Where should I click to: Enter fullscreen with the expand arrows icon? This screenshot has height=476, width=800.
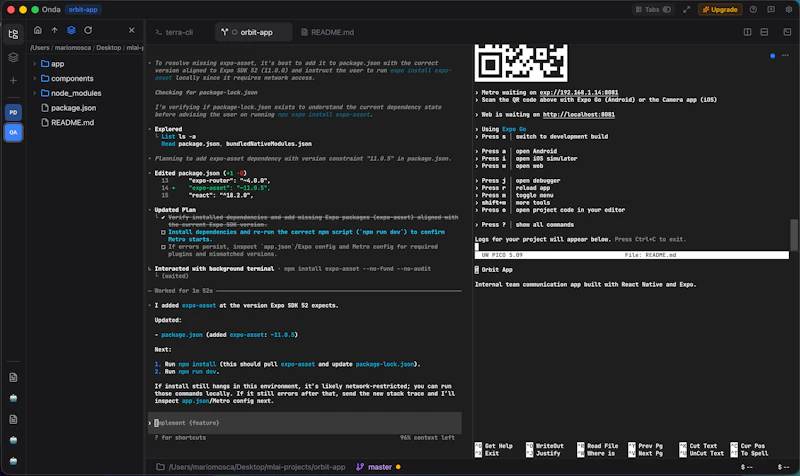(687, 9)
